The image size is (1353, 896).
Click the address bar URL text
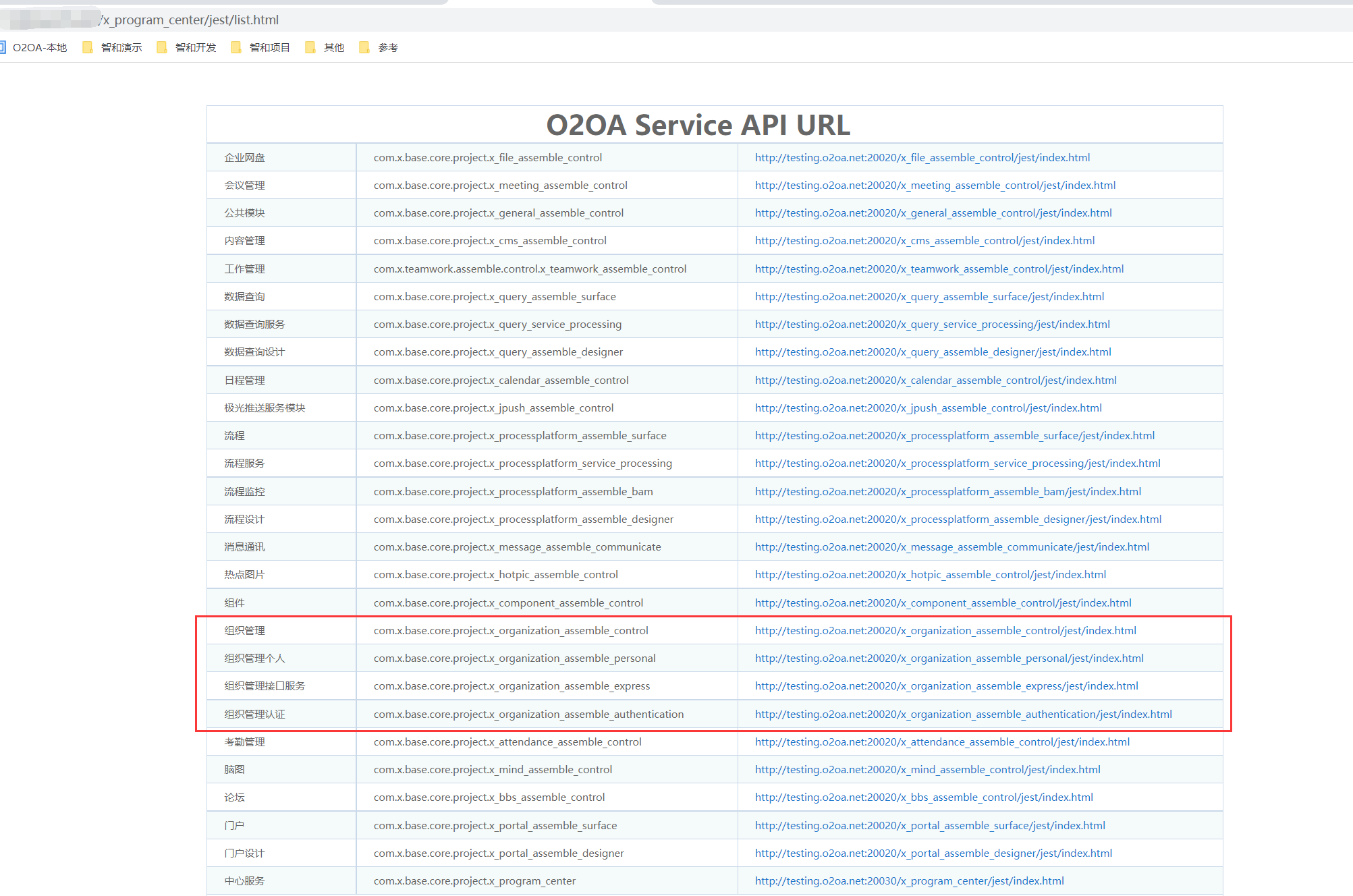[189, 20]
